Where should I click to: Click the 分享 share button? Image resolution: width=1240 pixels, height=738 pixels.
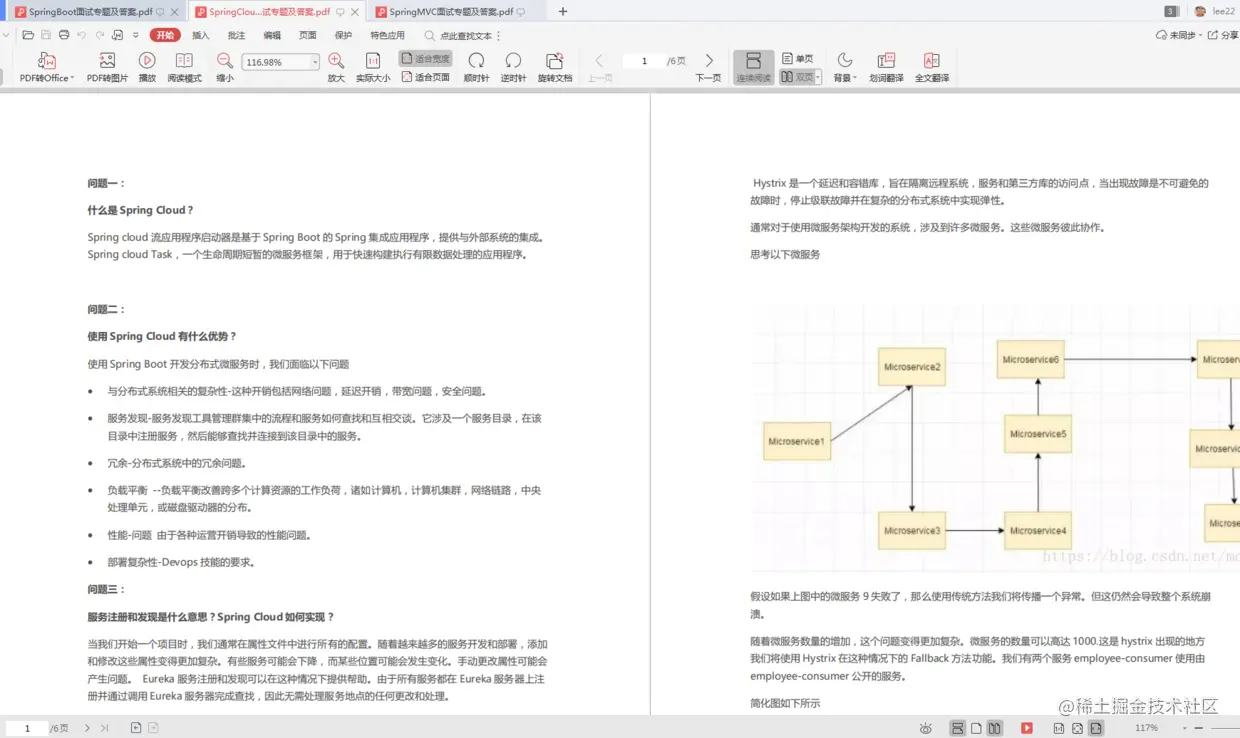1222,35
